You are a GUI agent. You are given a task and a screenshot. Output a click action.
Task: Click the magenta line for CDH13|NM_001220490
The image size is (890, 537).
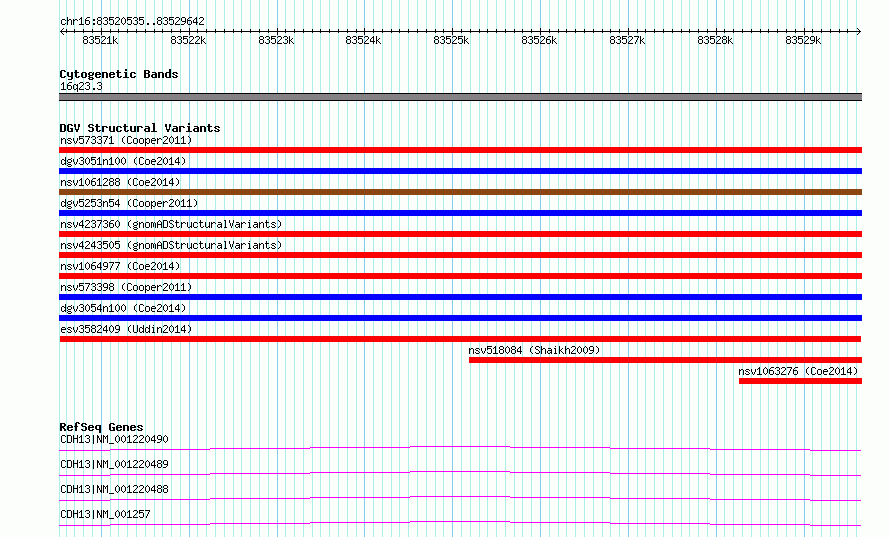point(460,448)
